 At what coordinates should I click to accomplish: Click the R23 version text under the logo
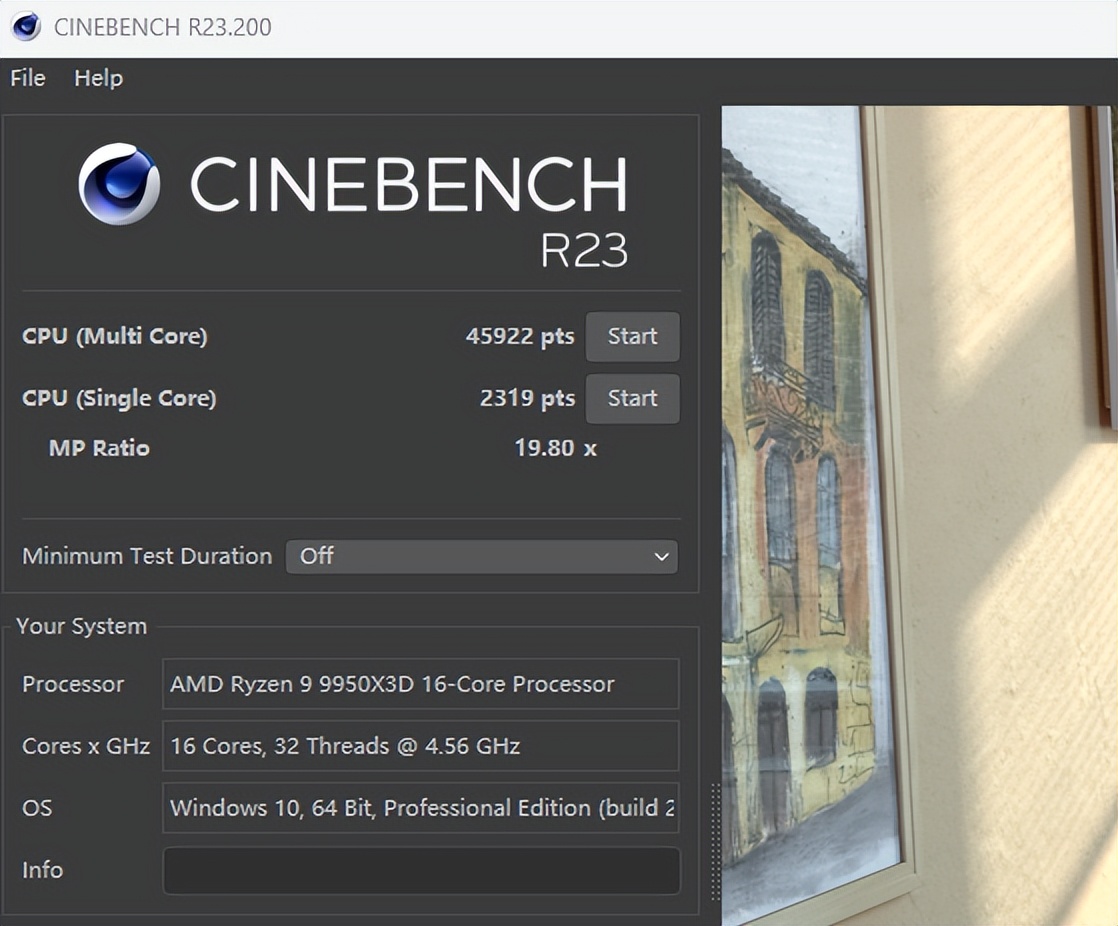584,250
